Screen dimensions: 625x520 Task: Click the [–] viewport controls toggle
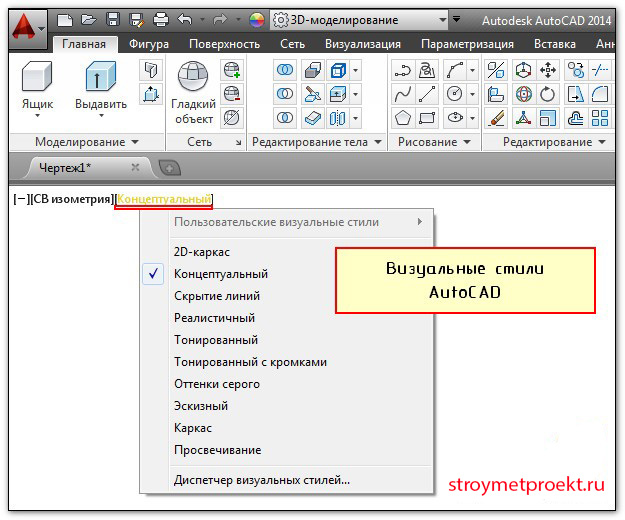[x=22, y=199]
